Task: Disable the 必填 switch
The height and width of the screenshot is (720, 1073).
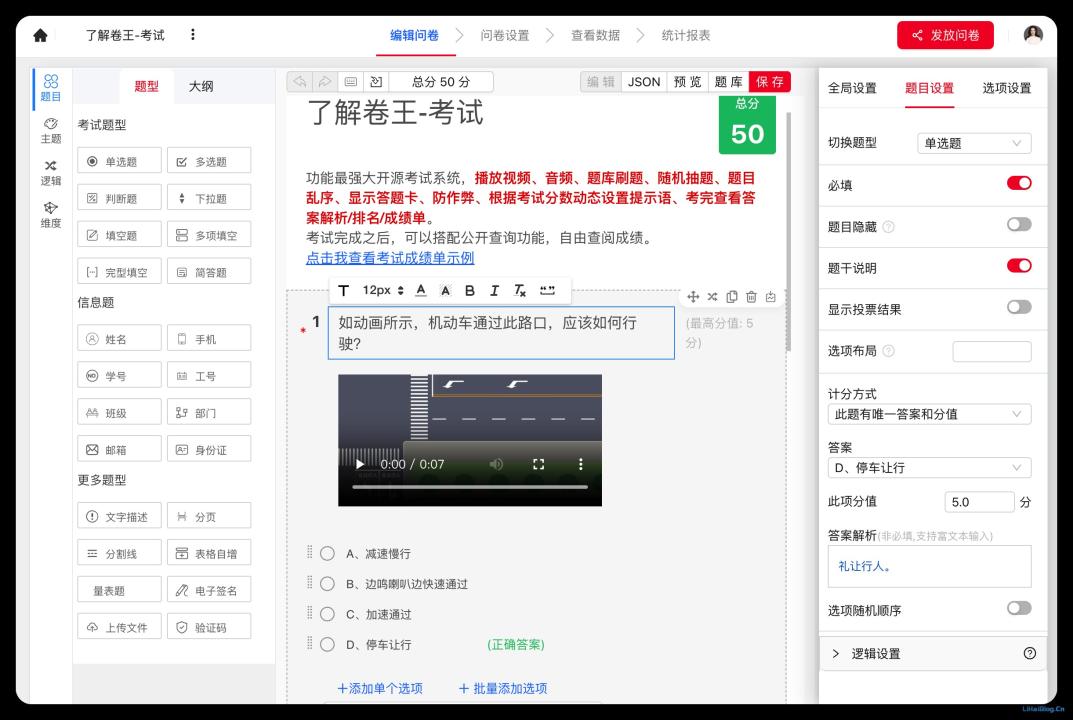Action: click(x=1019, y=183)
